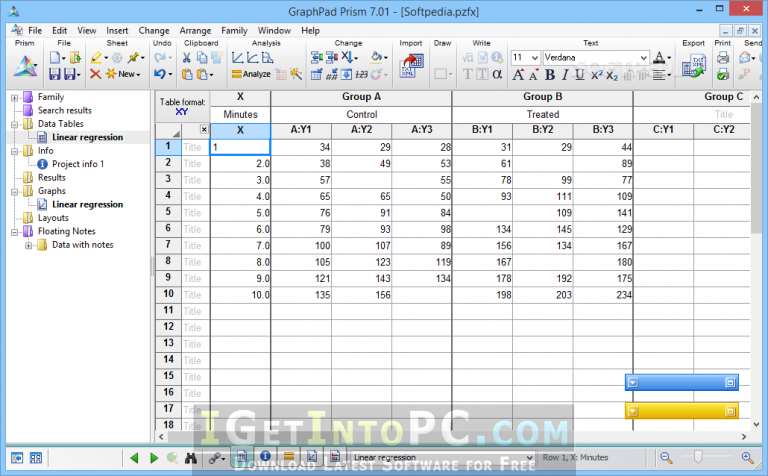
Task: Click the Analyze button
Action: (x=251, y=74)
